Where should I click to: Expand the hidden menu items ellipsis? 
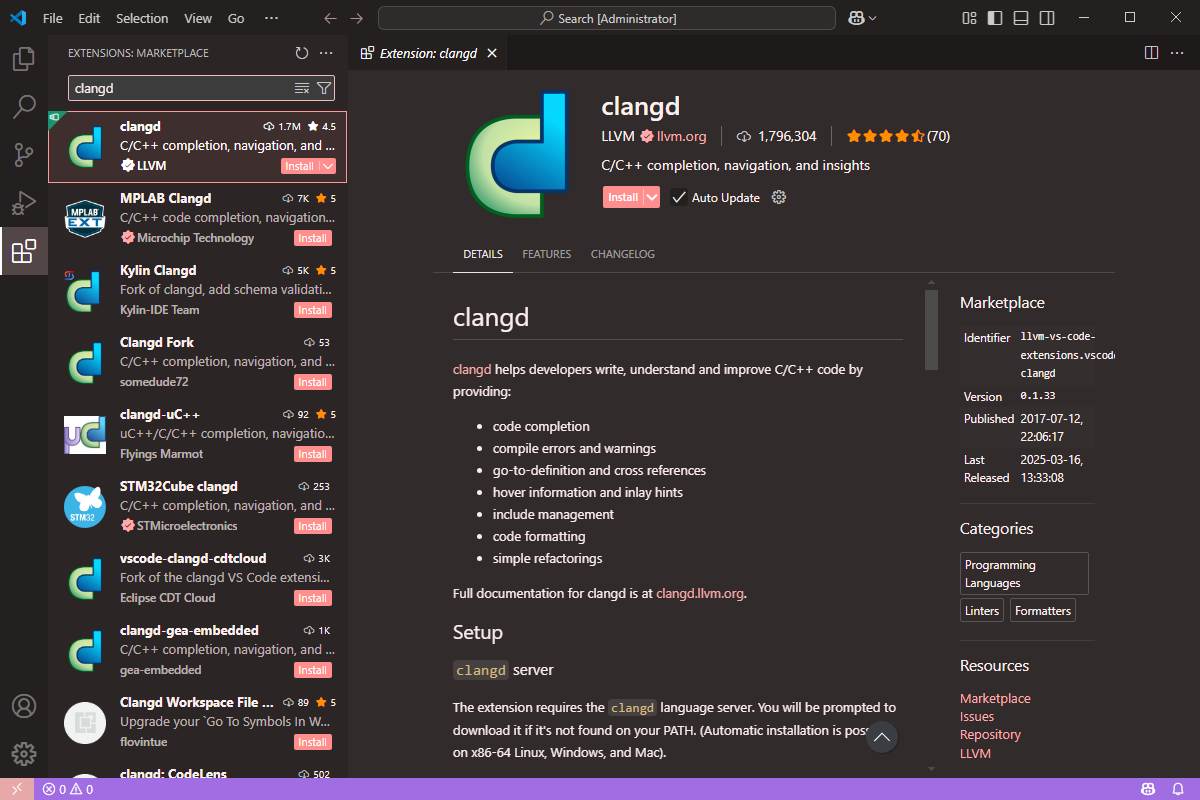271,18
